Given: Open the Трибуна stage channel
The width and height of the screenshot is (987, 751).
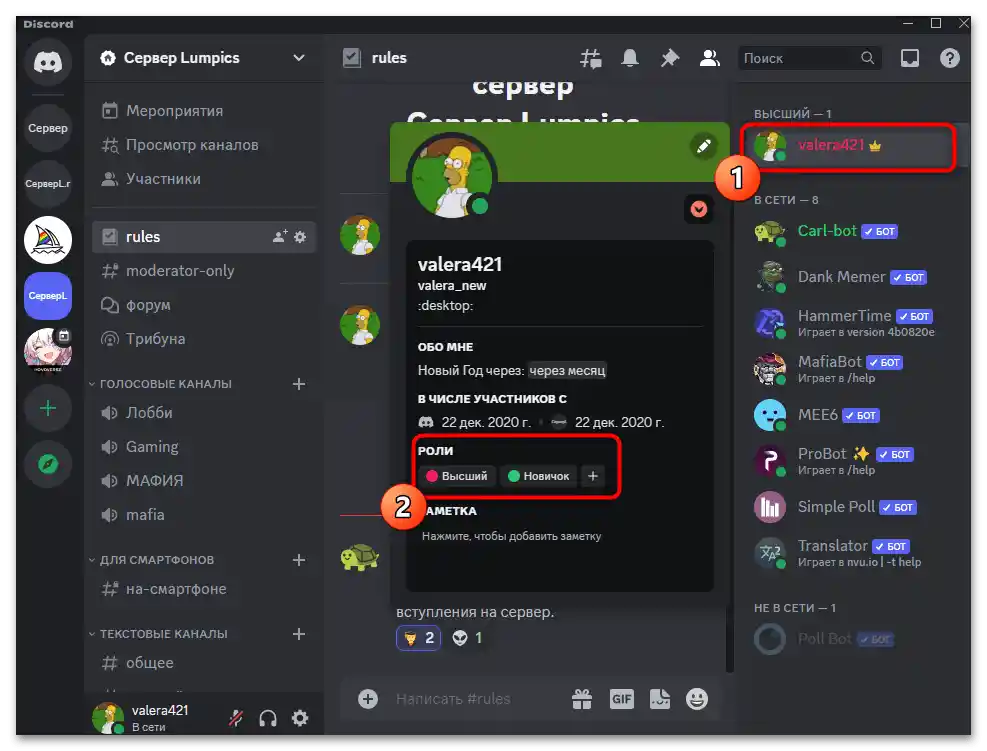Looking at the screenshot, I should pos(203,339).
